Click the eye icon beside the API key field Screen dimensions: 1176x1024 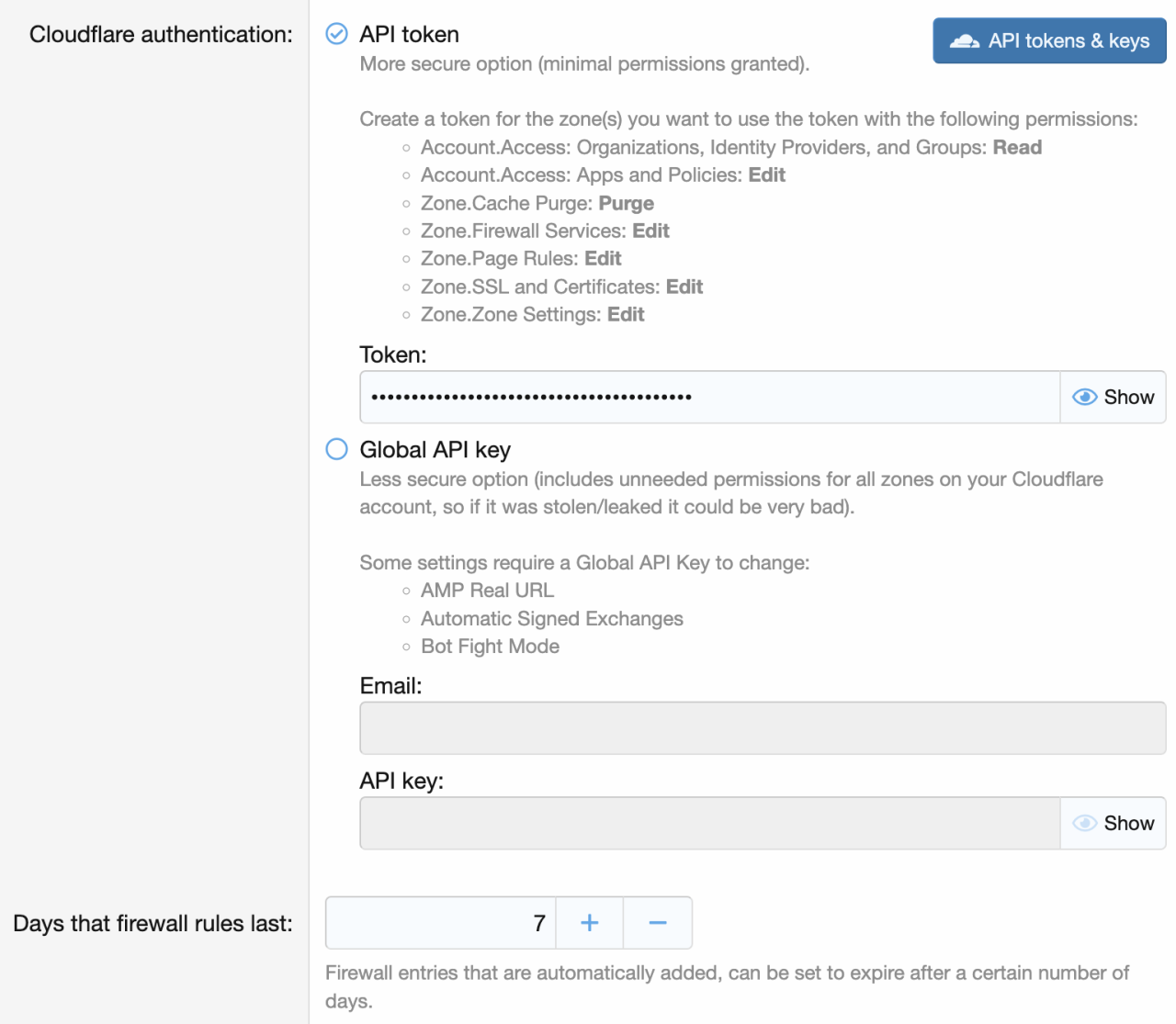pos(1084,823)
